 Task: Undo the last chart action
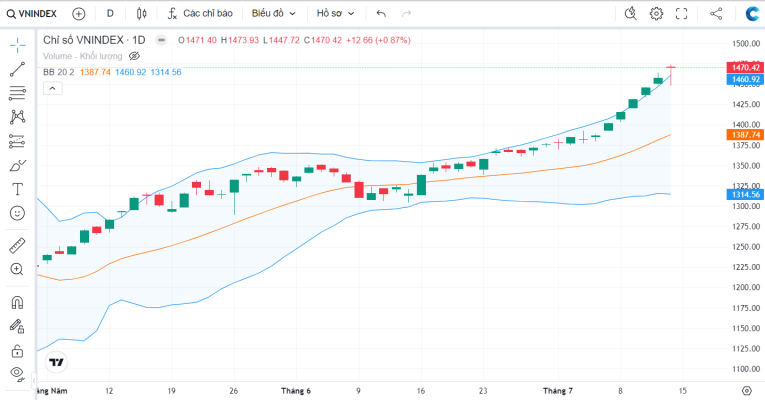(381, 14)
